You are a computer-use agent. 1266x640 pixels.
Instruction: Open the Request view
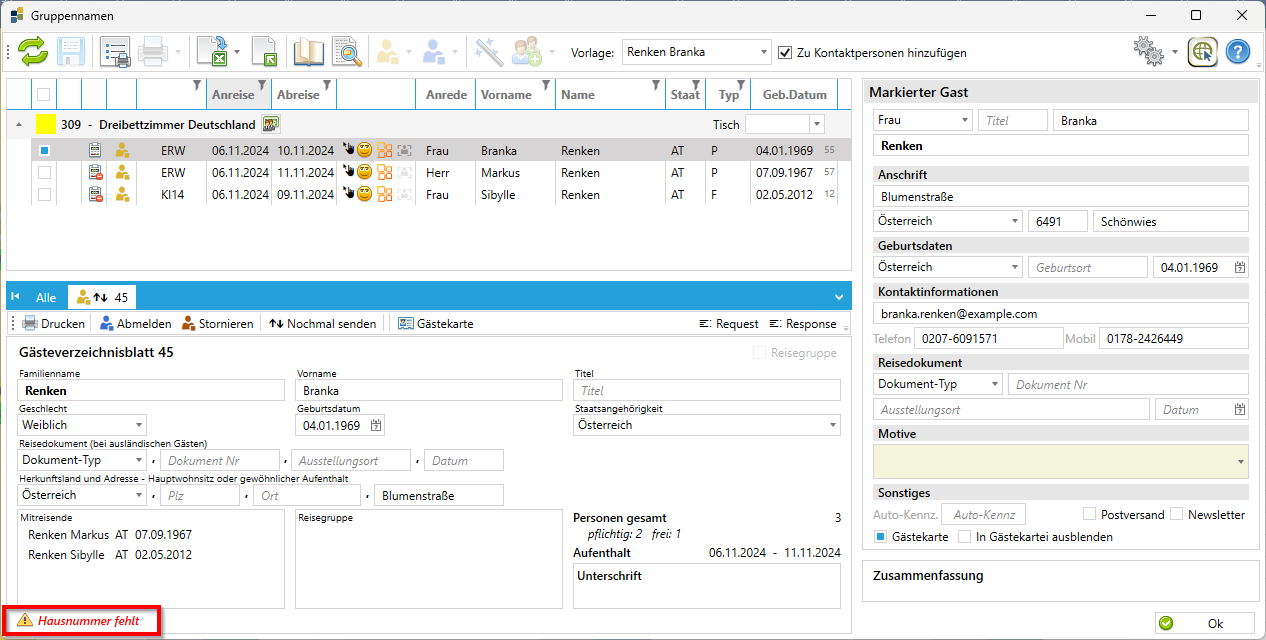click(728, 324)
